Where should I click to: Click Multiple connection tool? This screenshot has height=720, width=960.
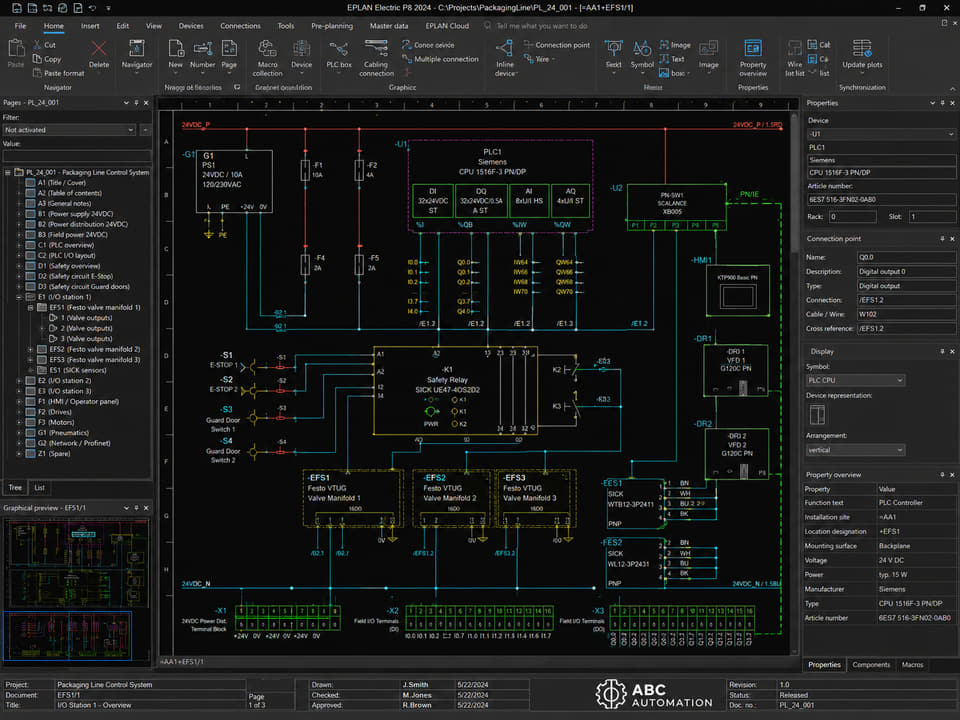[440, 59]
